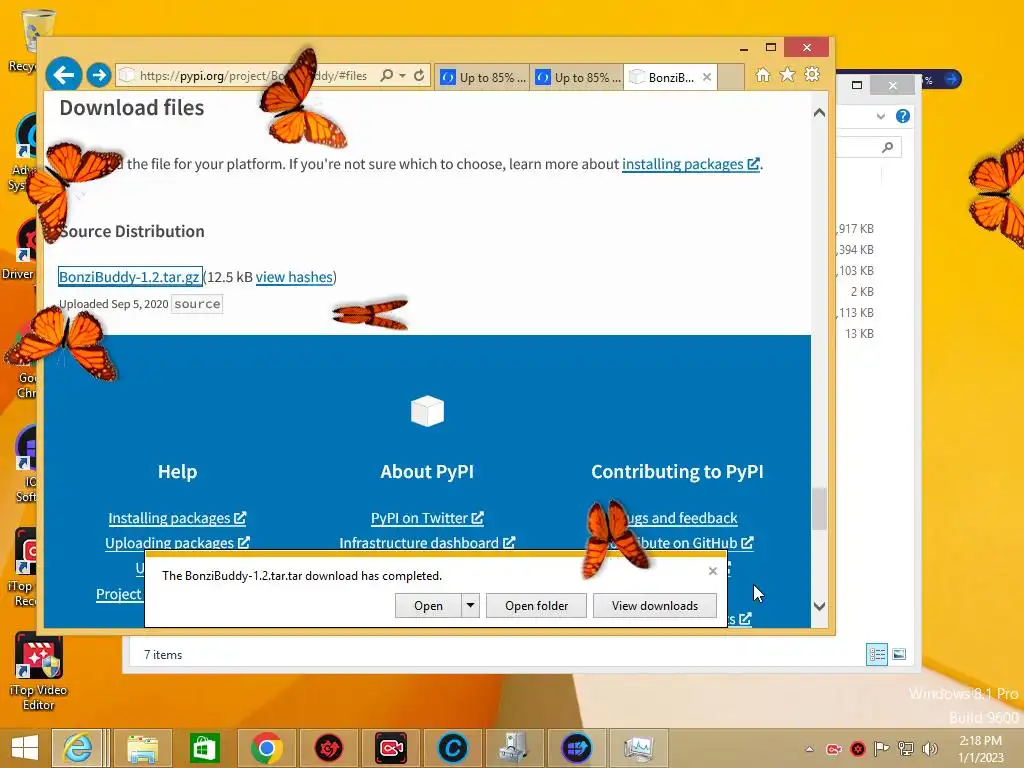Open IE Tools gear menu
Viewport: 1024px width, 768px height.
coord(812,75)
